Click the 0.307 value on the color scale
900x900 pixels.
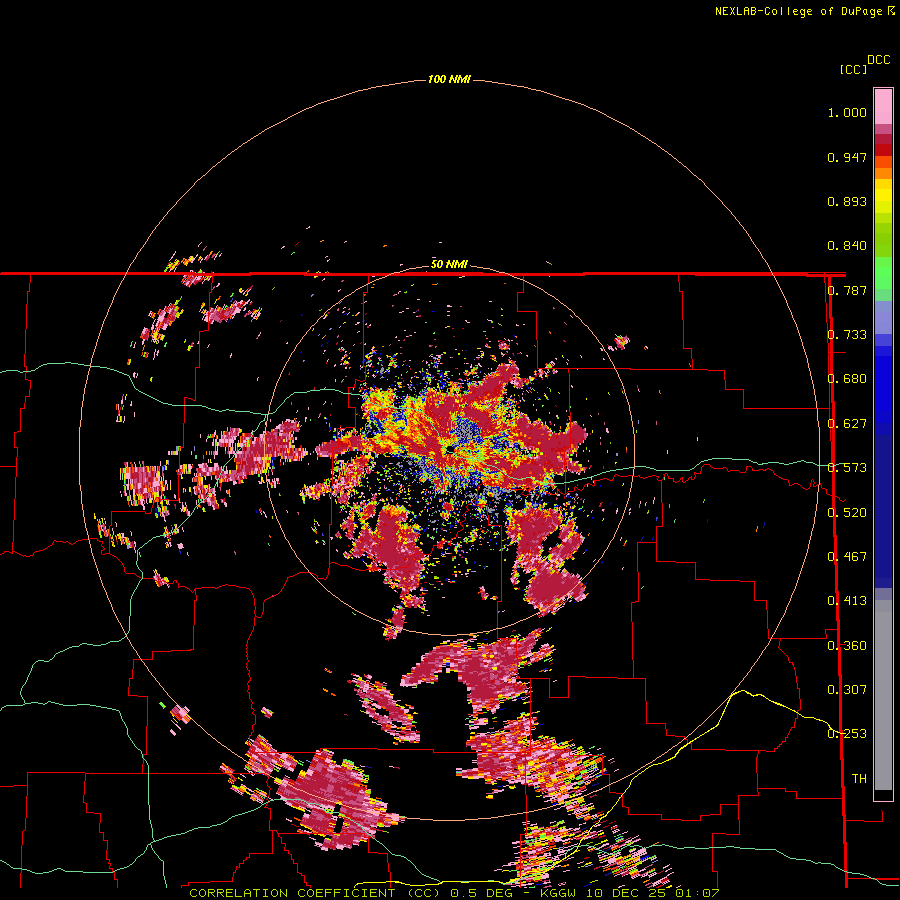coord(847,690)
